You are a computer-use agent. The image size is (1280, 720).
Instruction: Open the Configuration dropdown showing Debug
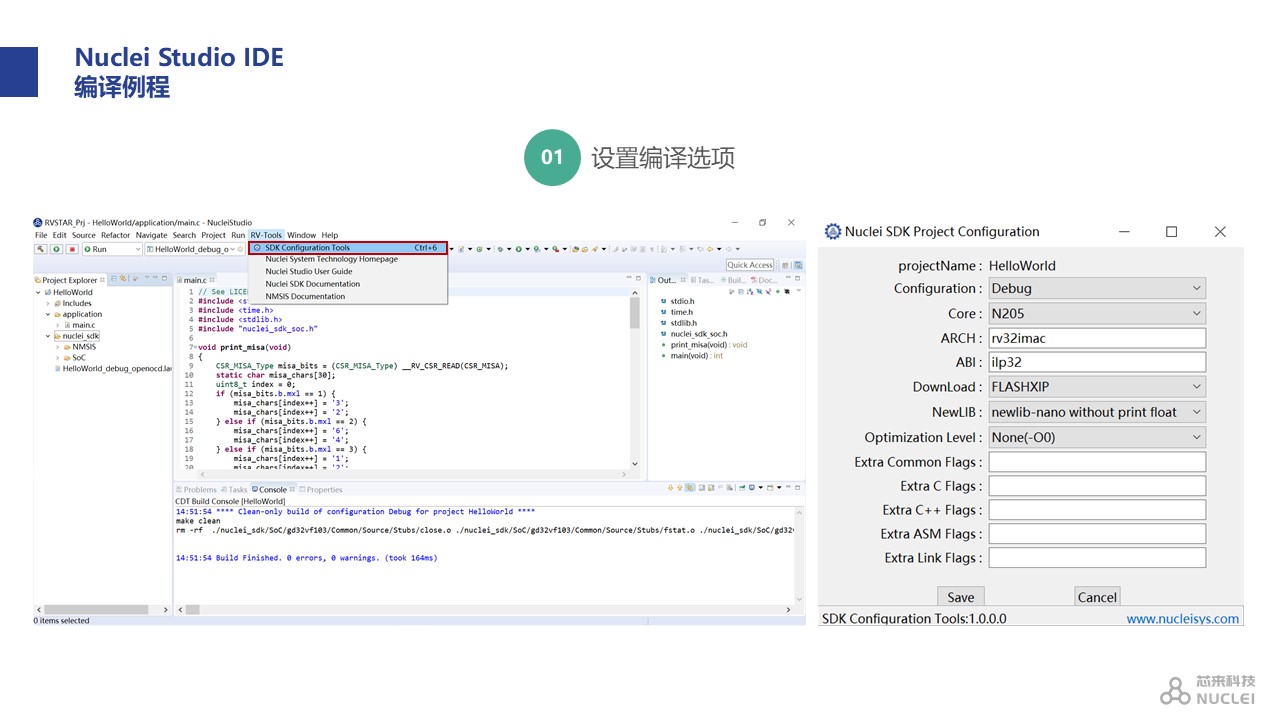(x=1097, y=288)
